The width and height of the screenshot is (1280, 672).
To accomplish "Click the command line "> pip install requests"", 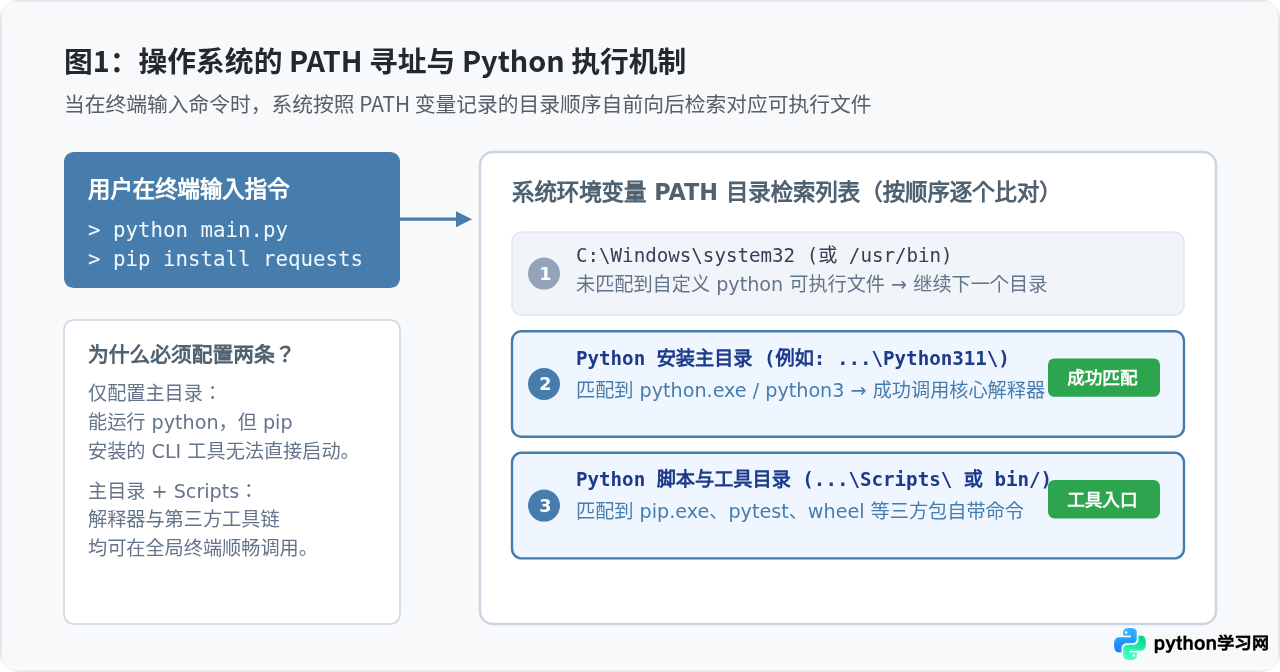I will coord(225,259).
